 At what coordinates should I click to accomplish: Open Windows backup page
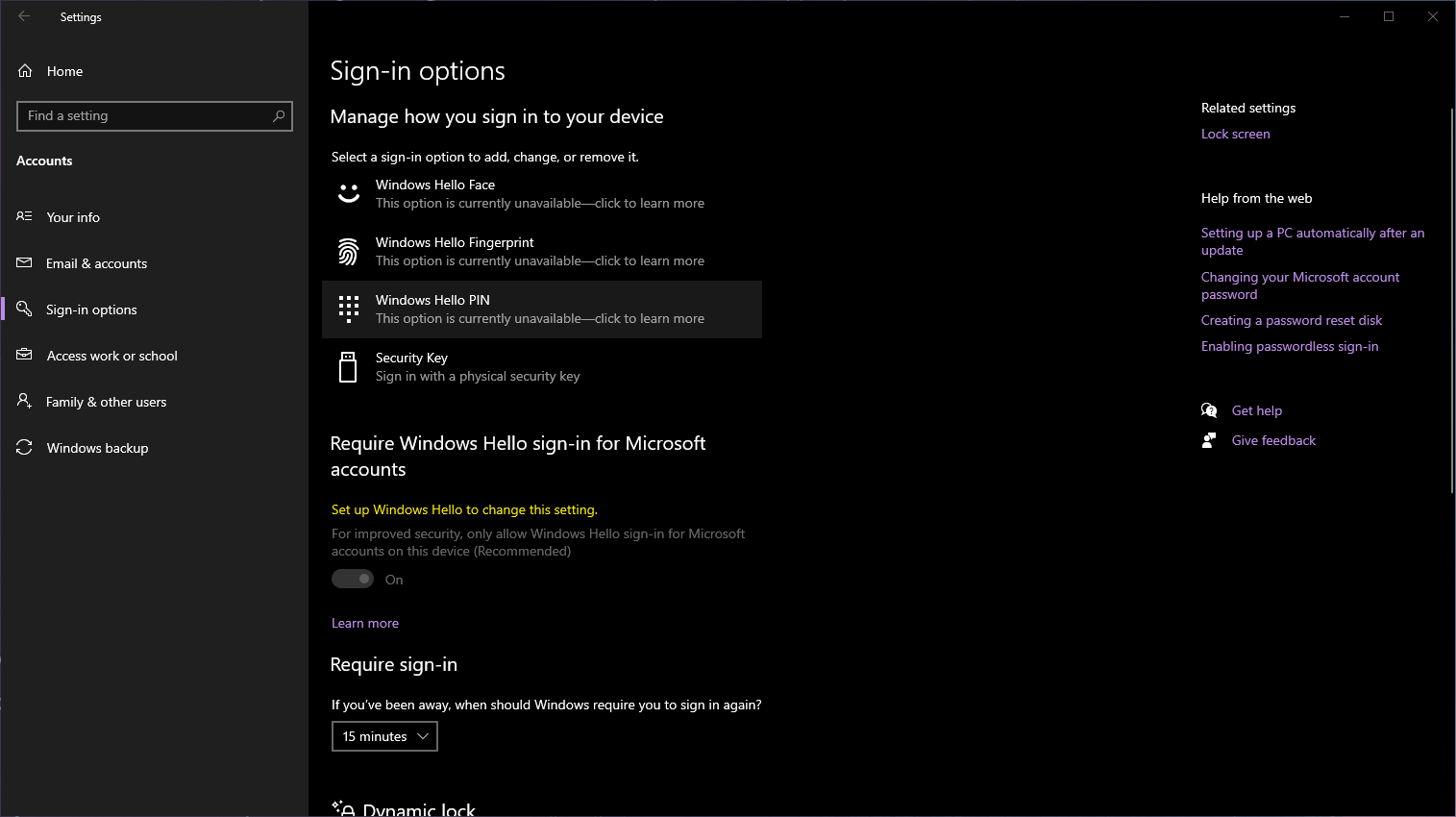[154, 448]
